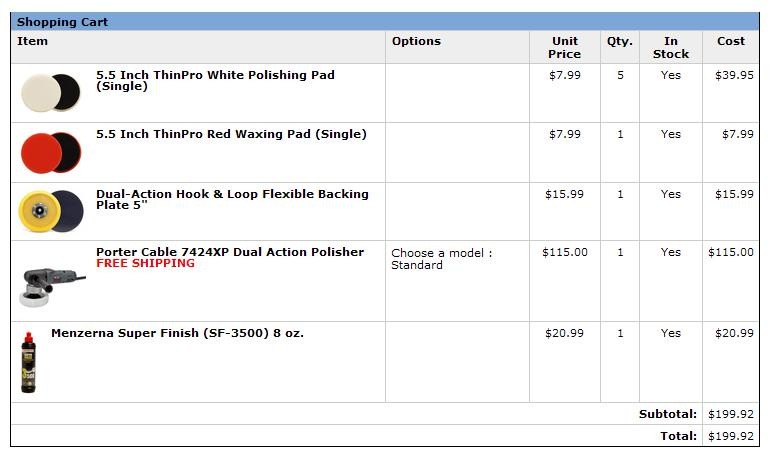Click the $115.00 polisher unit price
The image size is (774, 457).
coord(565,252)
